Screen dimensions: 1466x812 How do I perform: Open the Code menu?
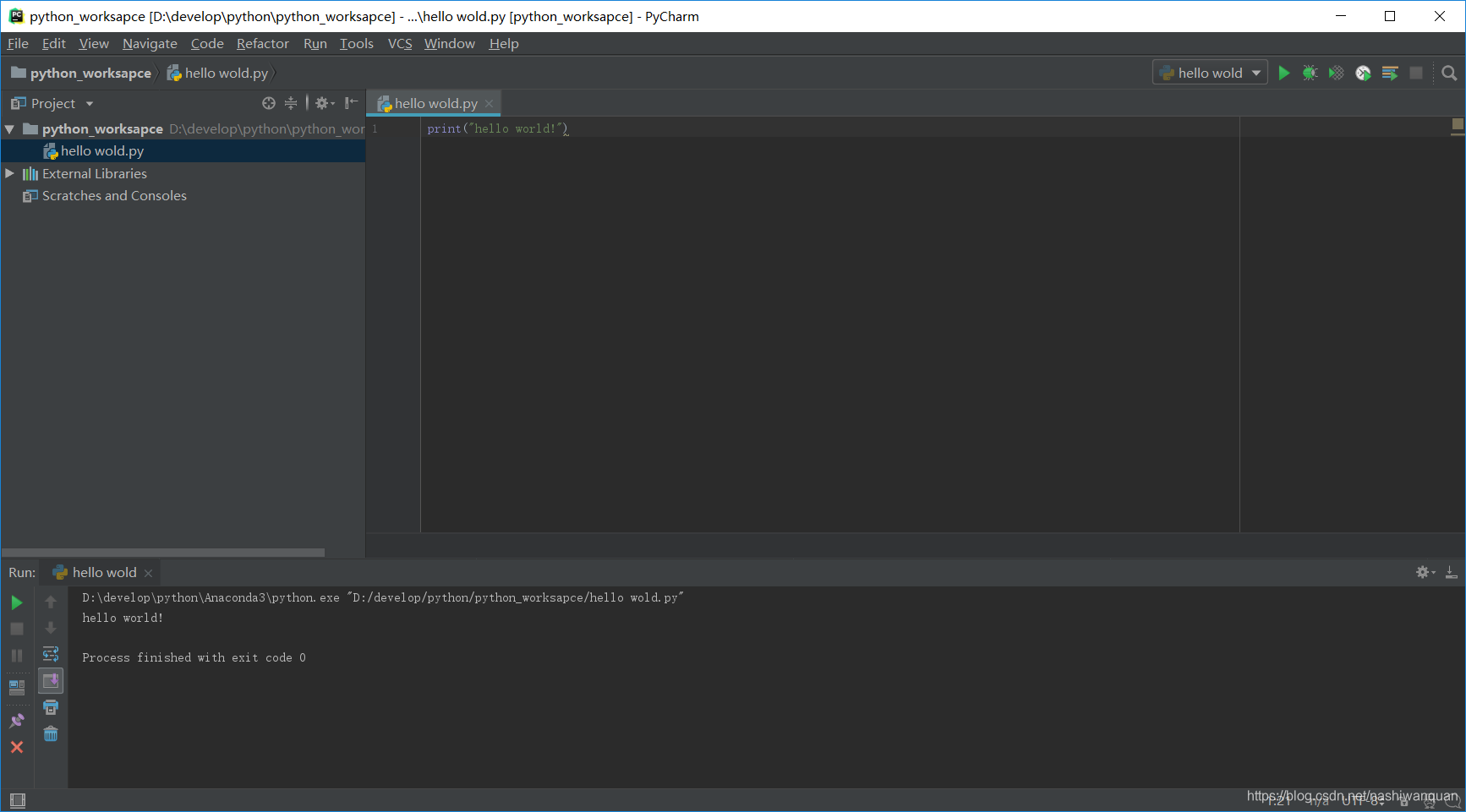pos(207,43)
